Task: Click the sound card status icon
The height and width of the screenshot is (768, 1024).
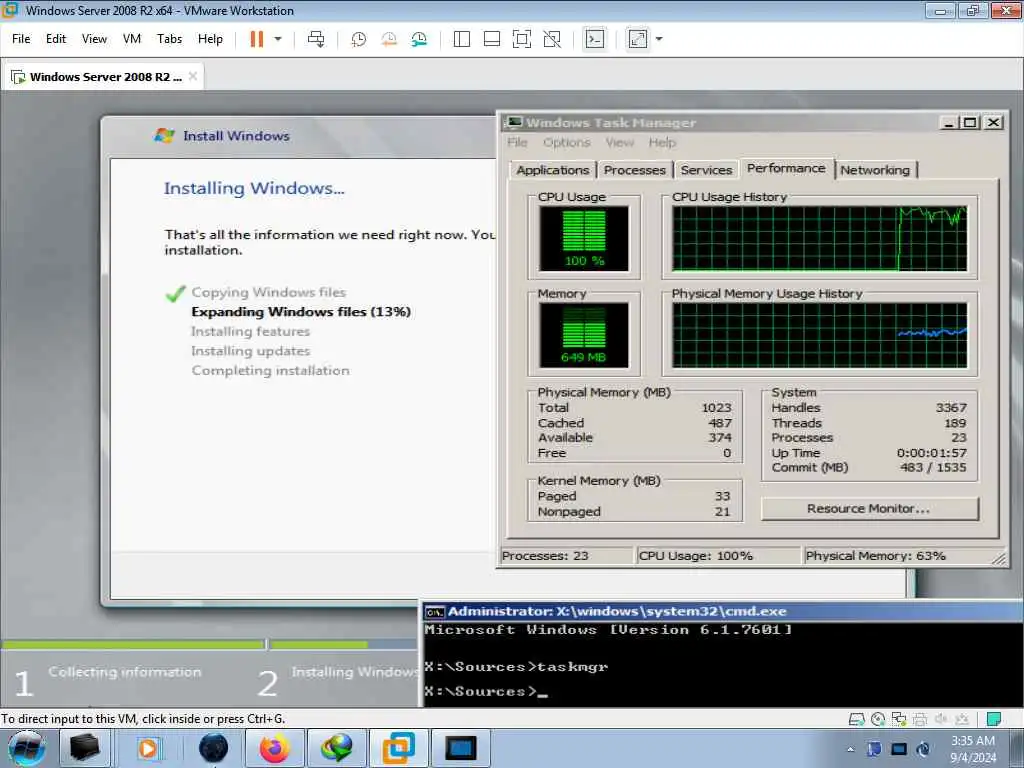Action: tap(940, 719)
